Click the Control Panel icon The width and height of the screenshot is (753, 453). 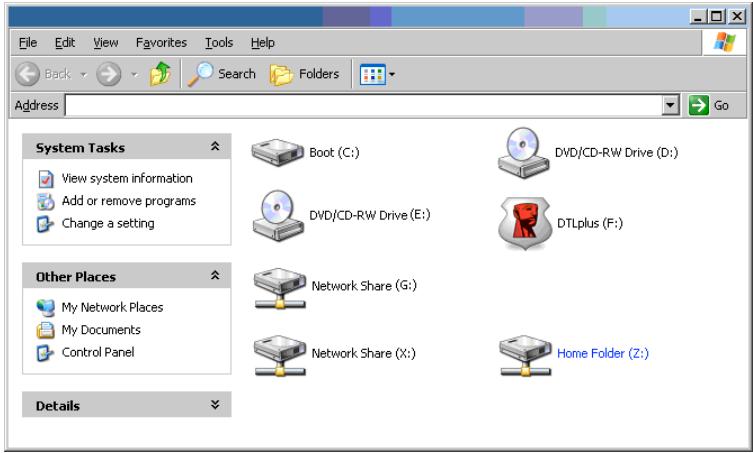(x=45, y=353)
